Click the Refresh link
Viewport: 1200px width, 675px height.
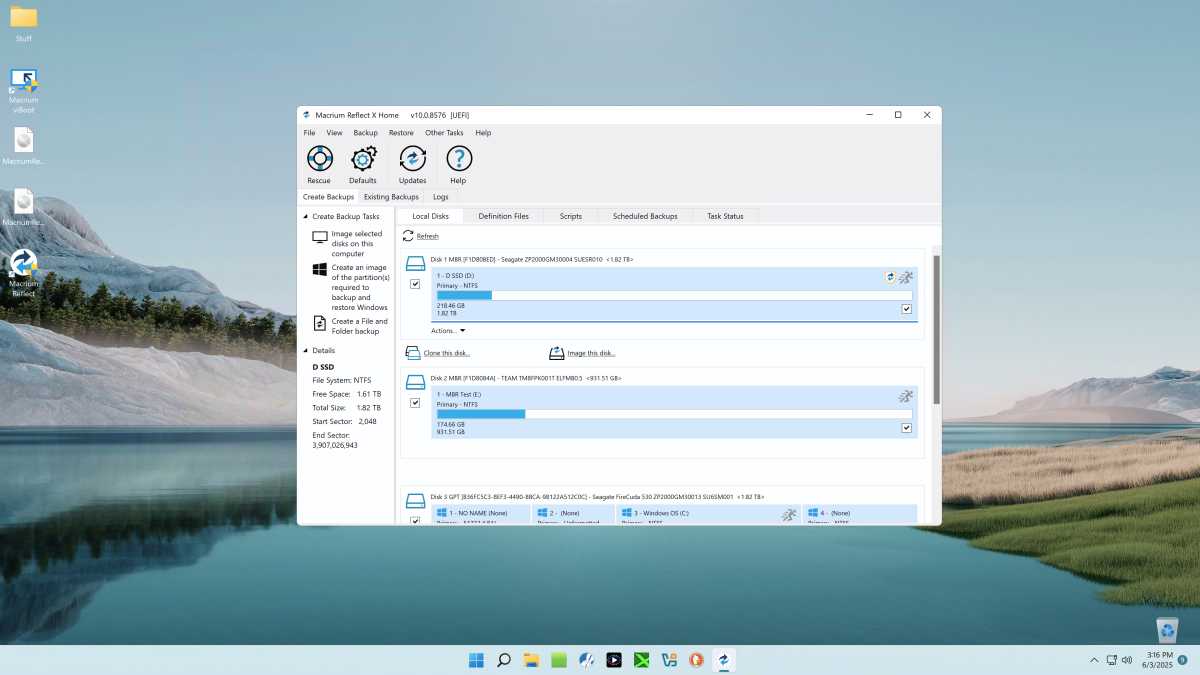pyautogui.click(x=427, y=236)
